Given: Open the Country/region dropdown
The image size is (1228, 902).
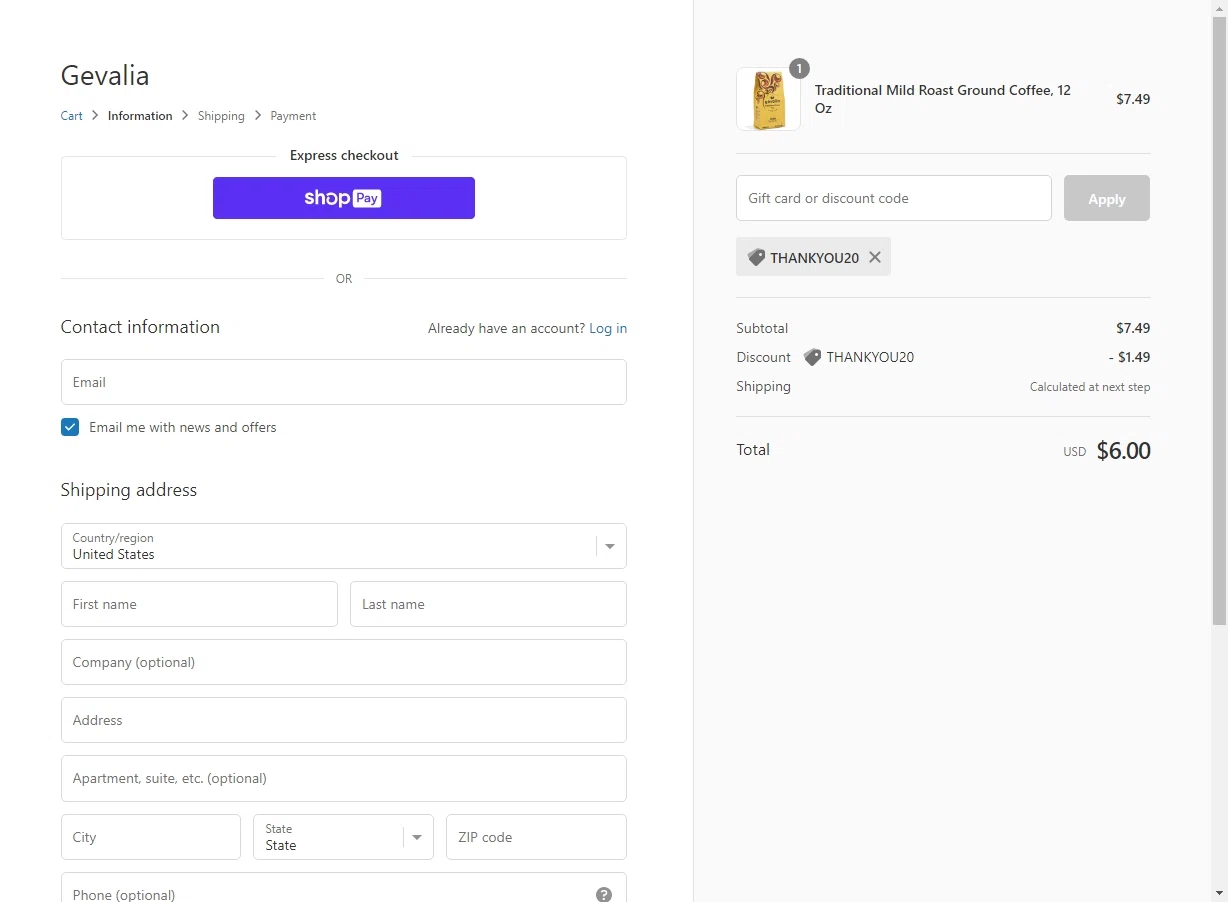Looking at the screenshot, I should point(344,546).
